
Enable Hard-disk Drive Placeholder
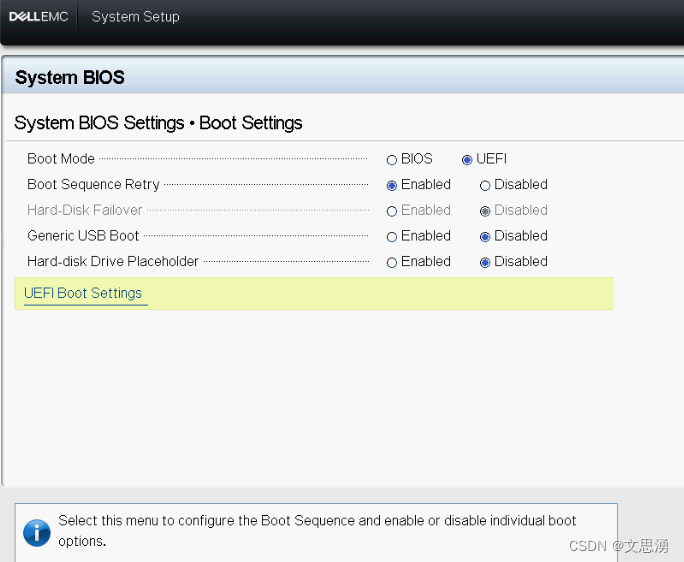392,262
